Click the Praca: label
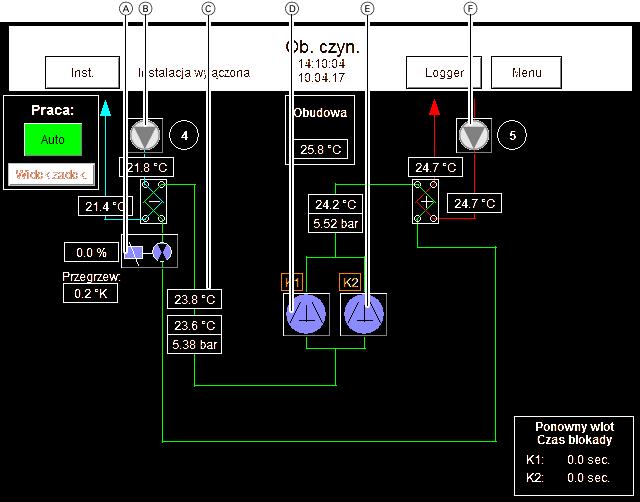640x502 pixels. (52, 110)
